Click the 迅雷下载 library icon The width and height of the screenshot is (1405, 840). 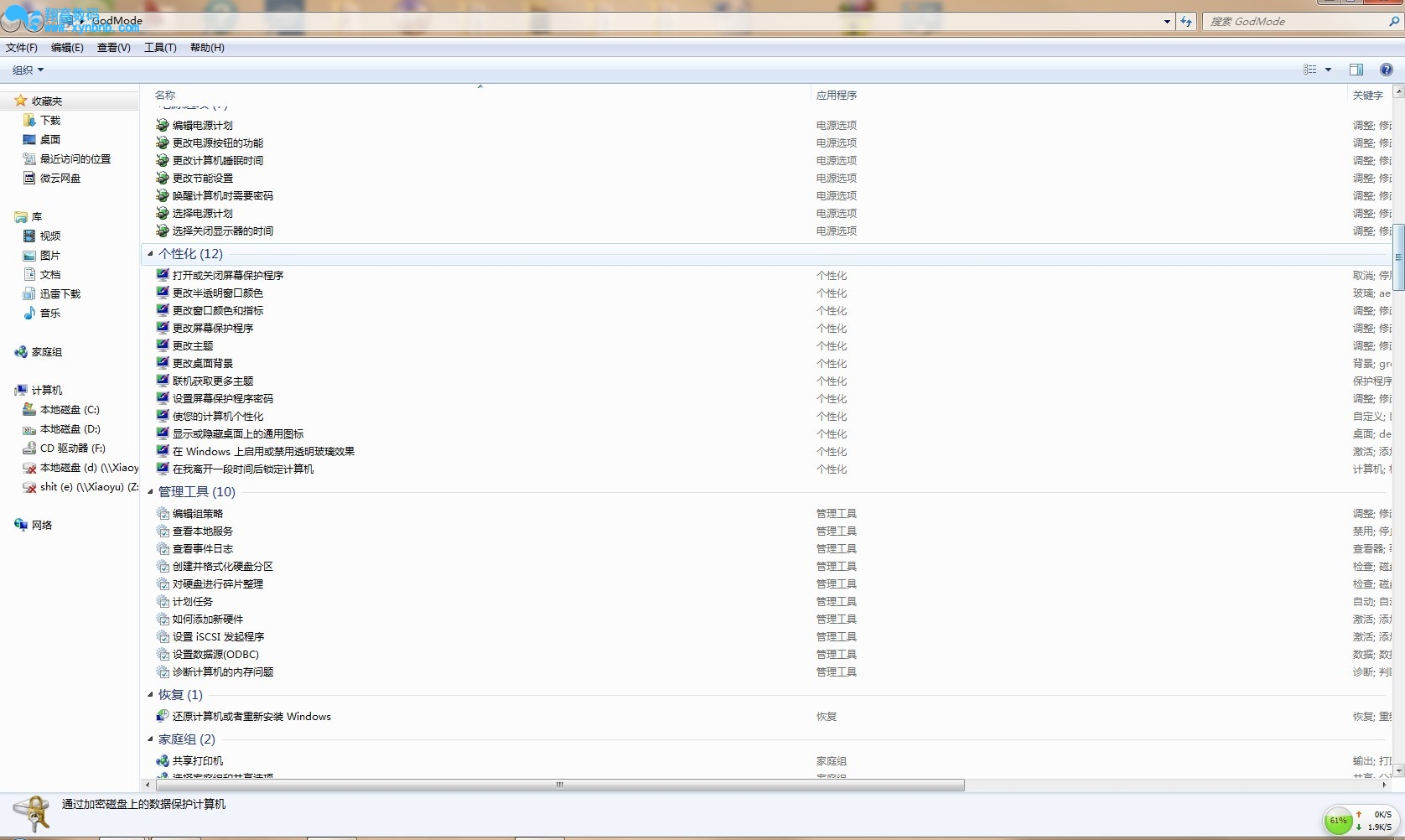(x=29, y=293)
